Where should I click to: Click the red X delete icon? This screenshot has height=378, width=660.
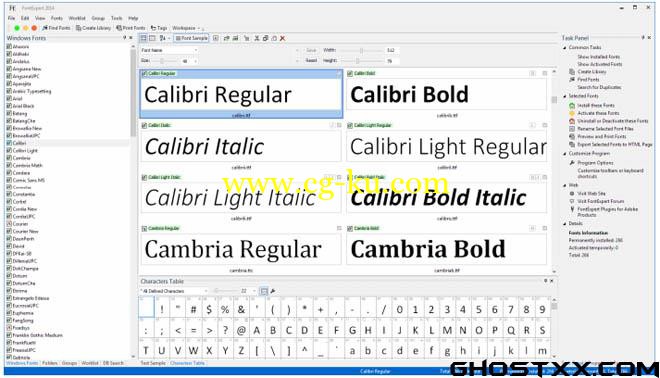pos(282,38)
